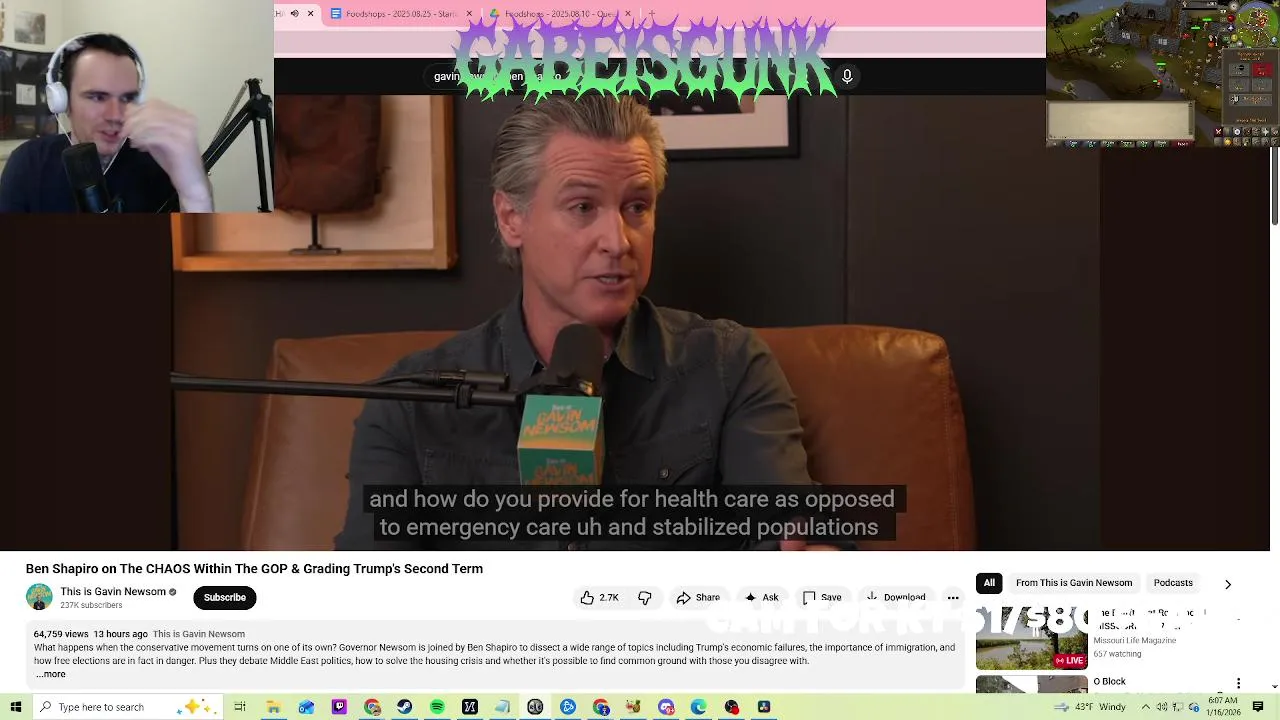Open the Windows Start menu
The height and width of the screenshot is (720, 1280).
(x=16, y=707)
